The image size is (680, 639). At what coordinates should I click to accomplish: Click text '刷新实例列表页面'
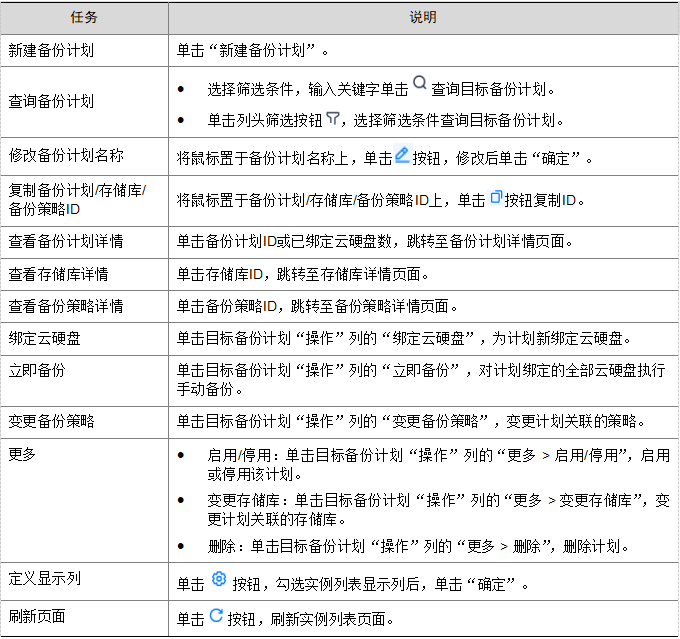coord(328,619)
